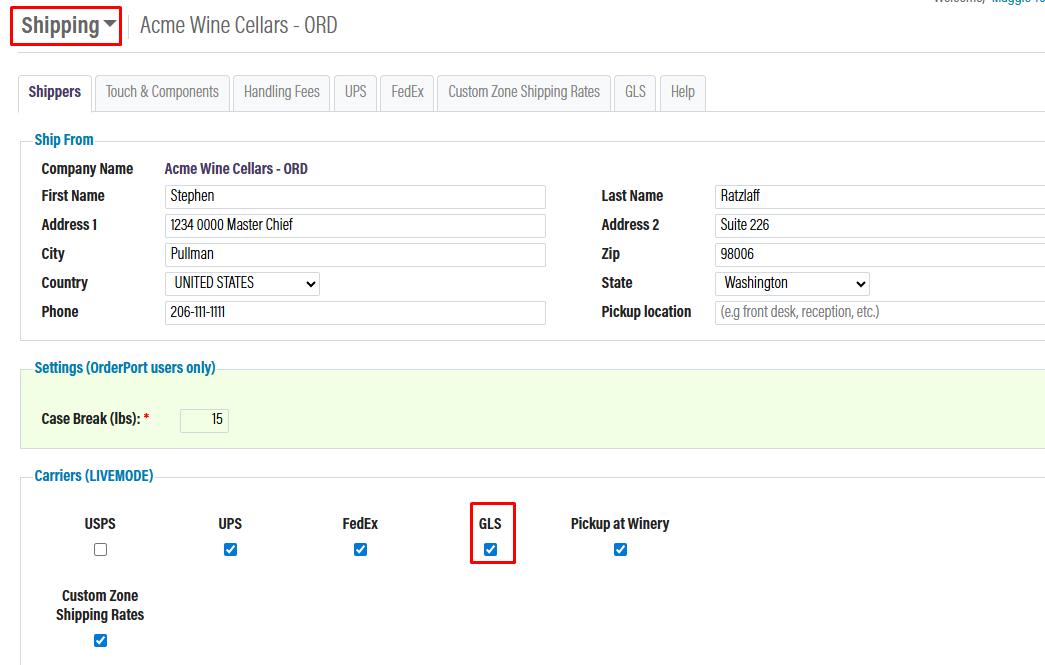
Task: Select the Carriers (LIVEMODE) heading
Action: pos(94,476)
